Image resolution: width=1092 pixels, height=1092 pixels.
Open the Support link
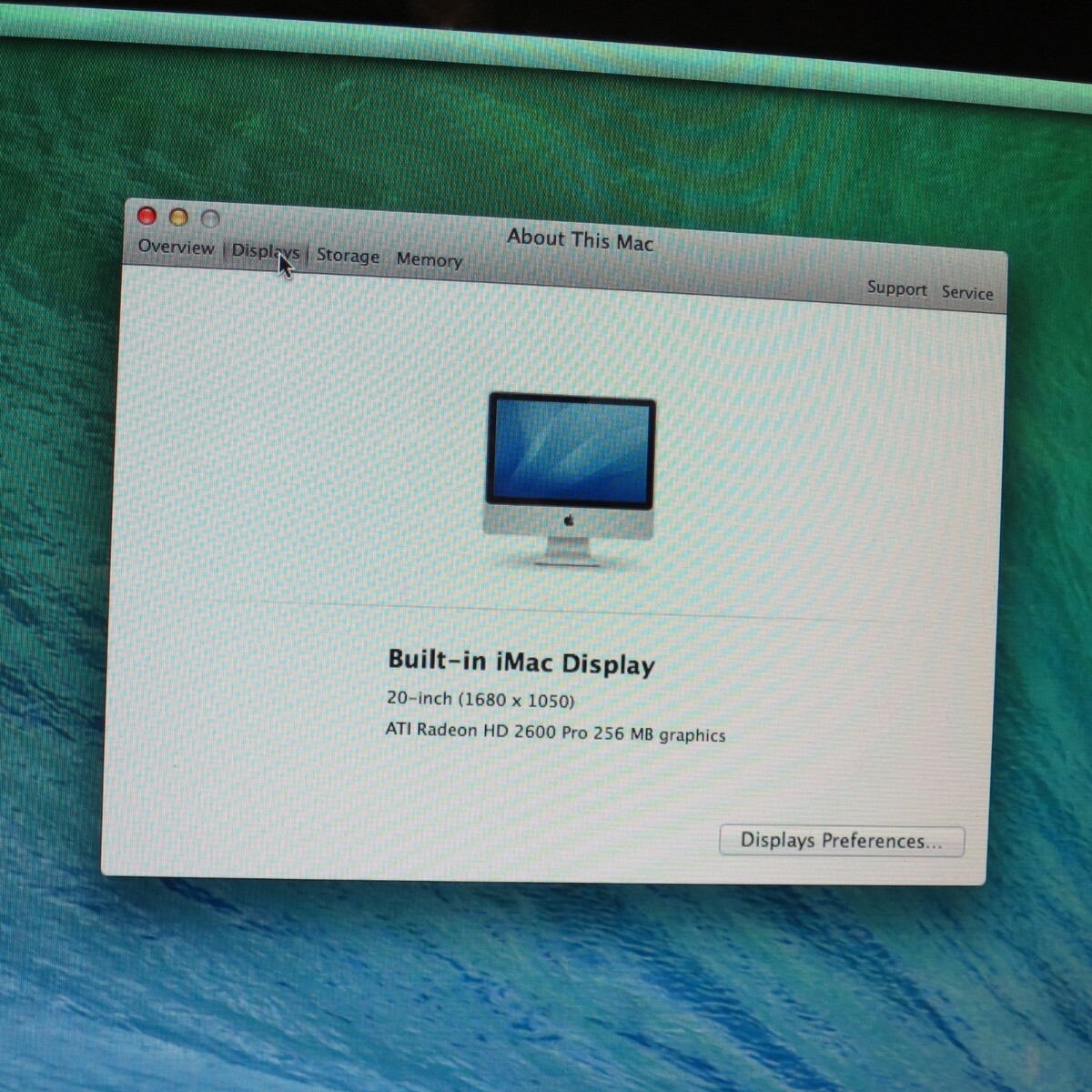896,288
